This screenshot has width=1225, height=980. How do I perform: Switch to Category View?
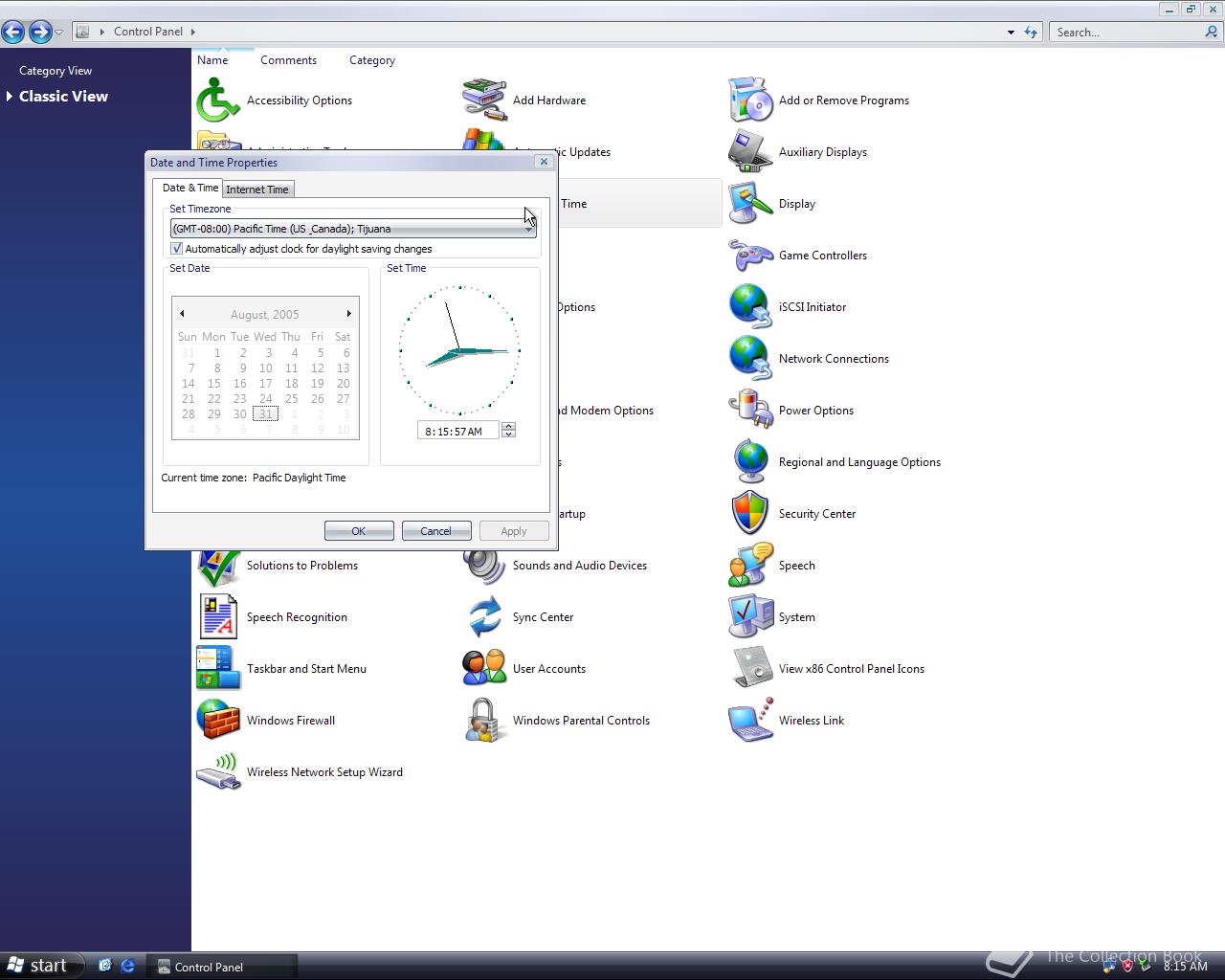[56, 71]
